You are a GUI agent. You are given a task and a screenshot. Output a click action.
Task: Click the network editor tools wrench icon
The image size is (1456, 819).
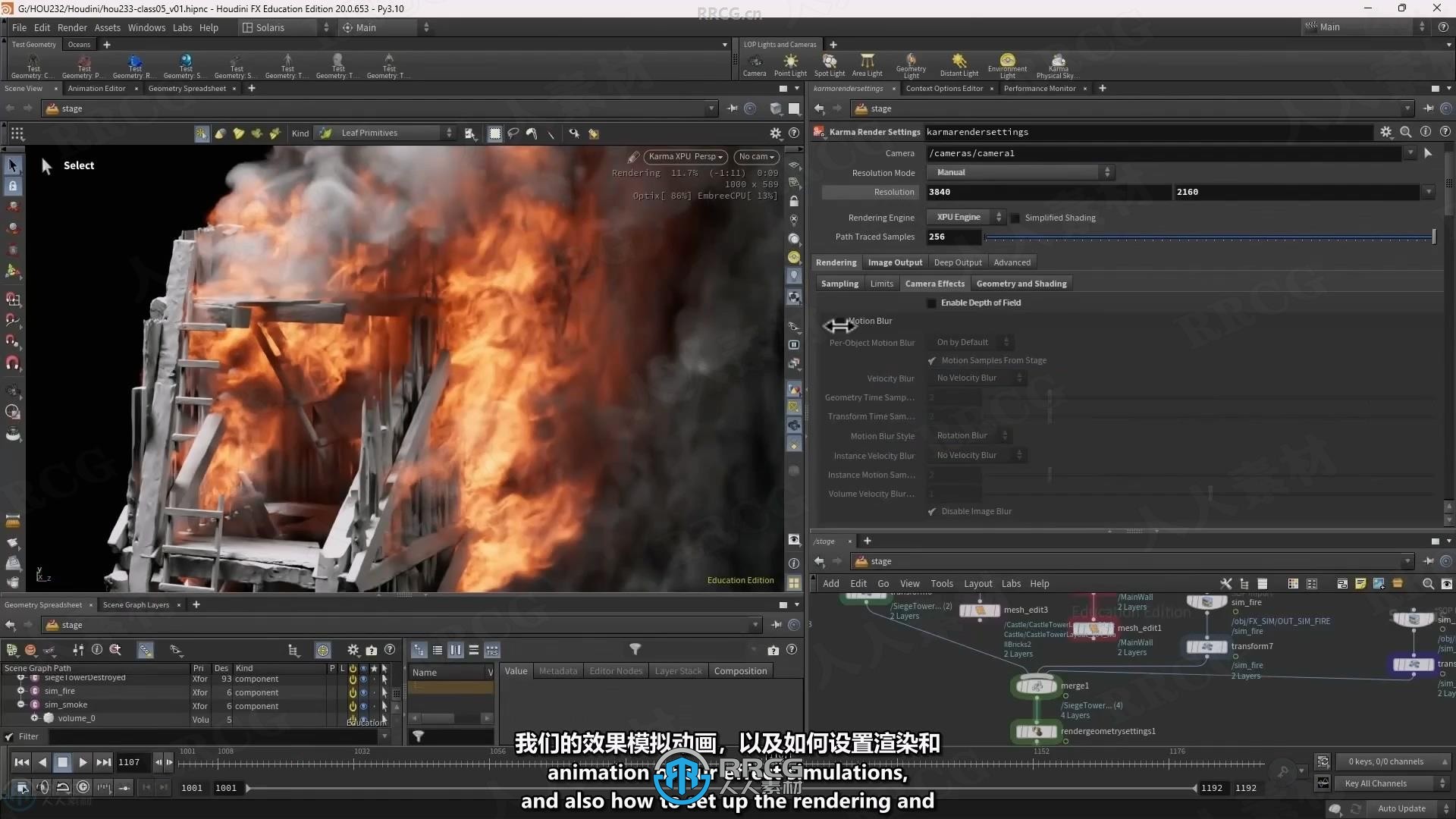[x=1226, y=584]
